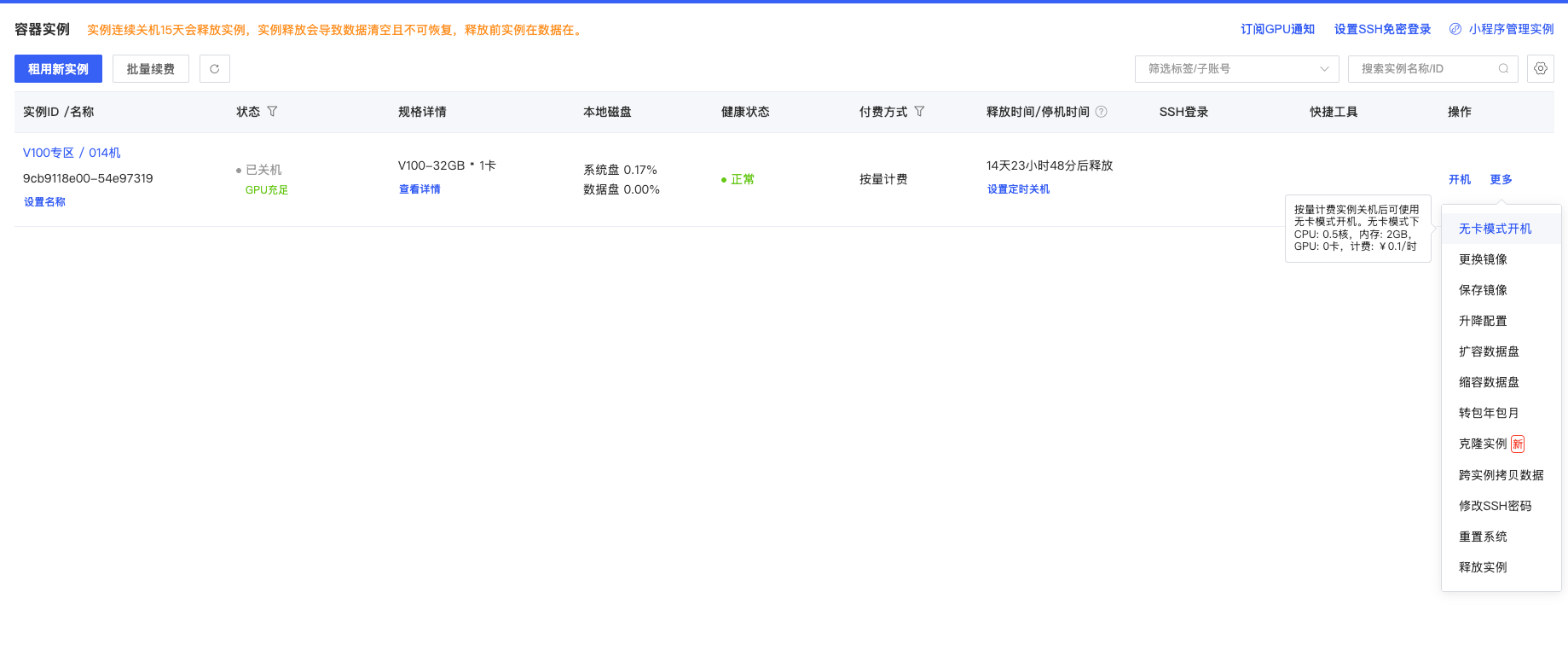Click the 14天23小时48分后释放 text

tap(1050, 165)
